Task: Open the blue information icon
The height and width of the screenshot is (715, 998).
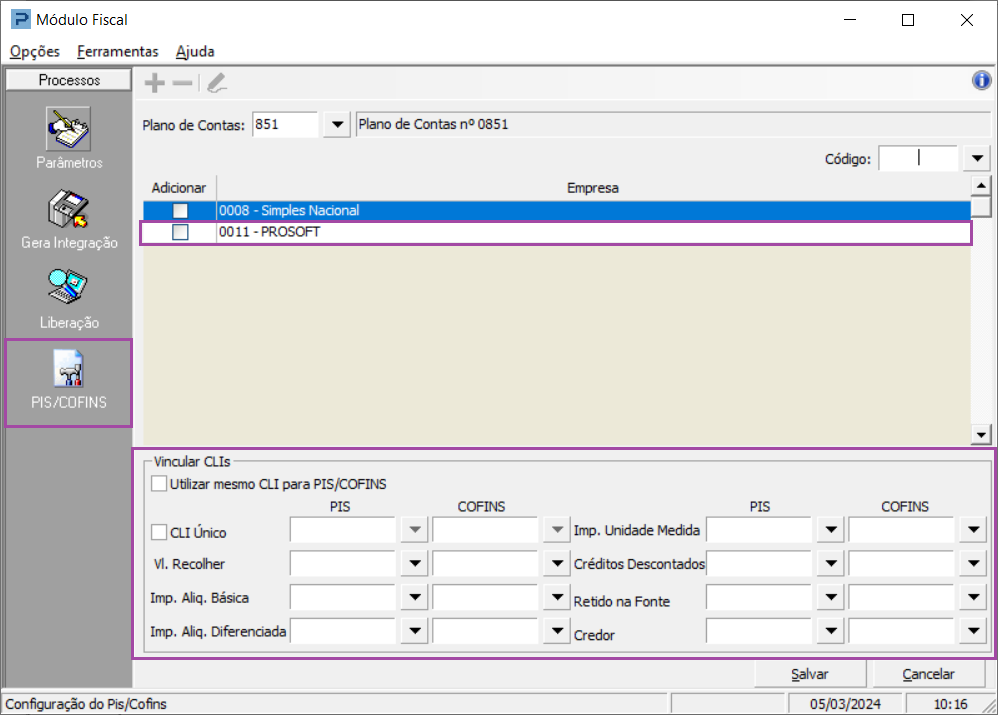Action: point(981,81)
